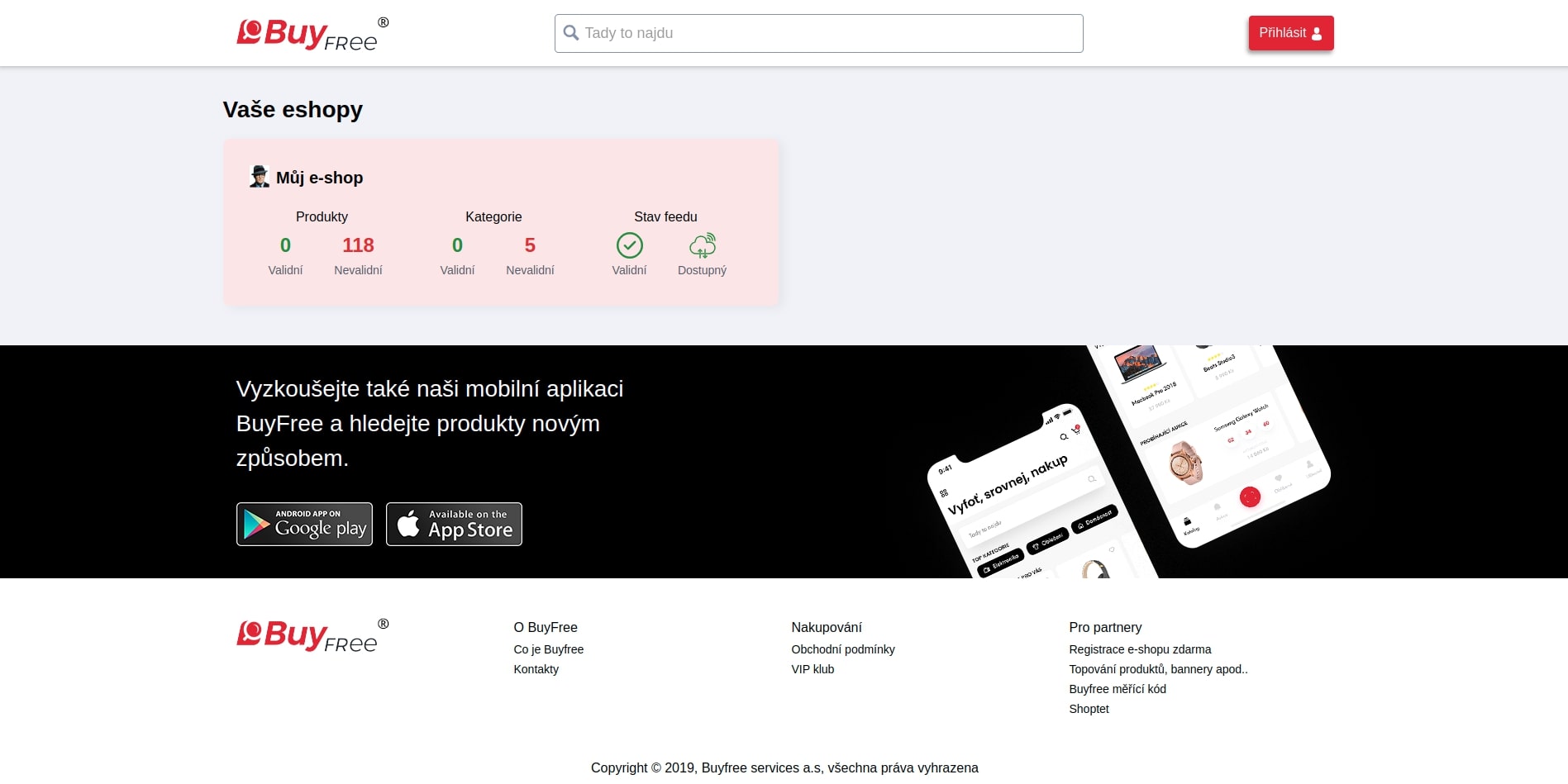Open the App Store download badge
Screen dimensions: 1568x784
(x=454, y=525)
